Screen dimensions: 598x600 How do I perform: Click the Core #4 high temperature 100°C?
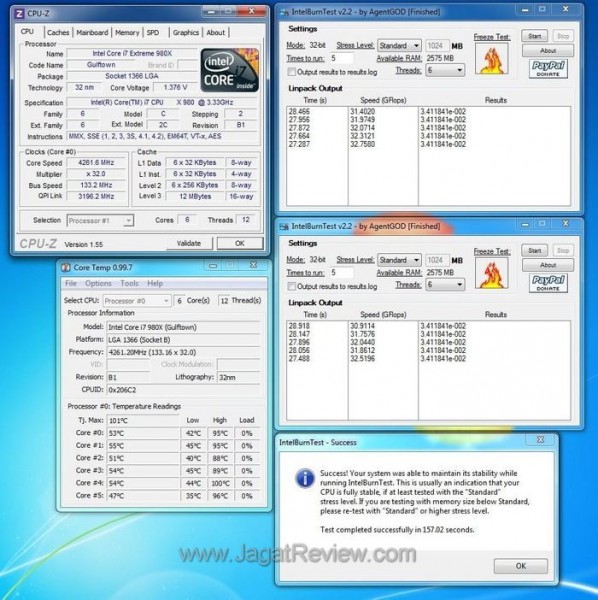point(220,483)
